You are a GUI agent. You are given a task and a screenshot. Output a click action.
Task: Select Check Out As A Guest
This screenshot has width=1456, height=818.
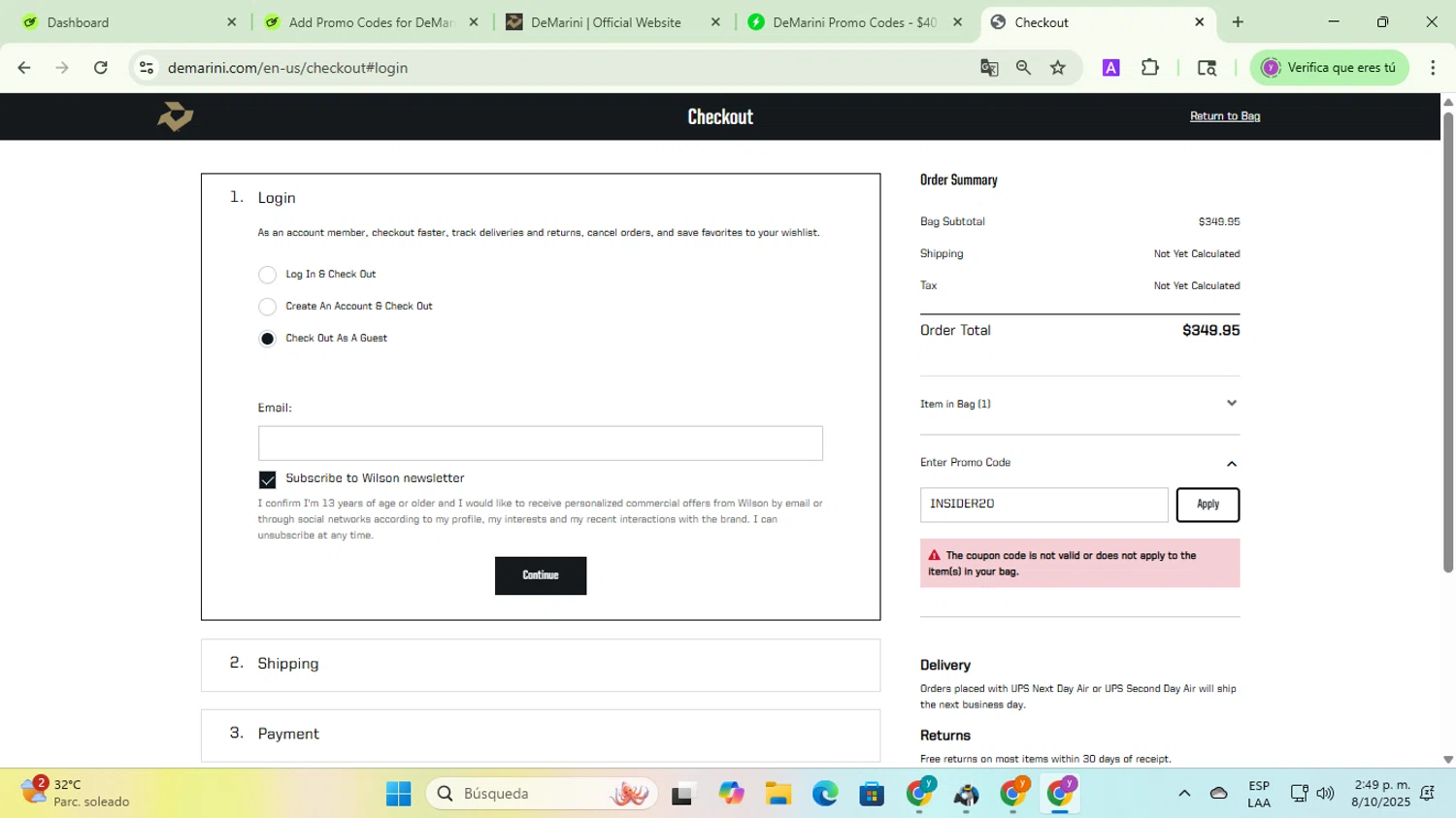pos(267,339)
